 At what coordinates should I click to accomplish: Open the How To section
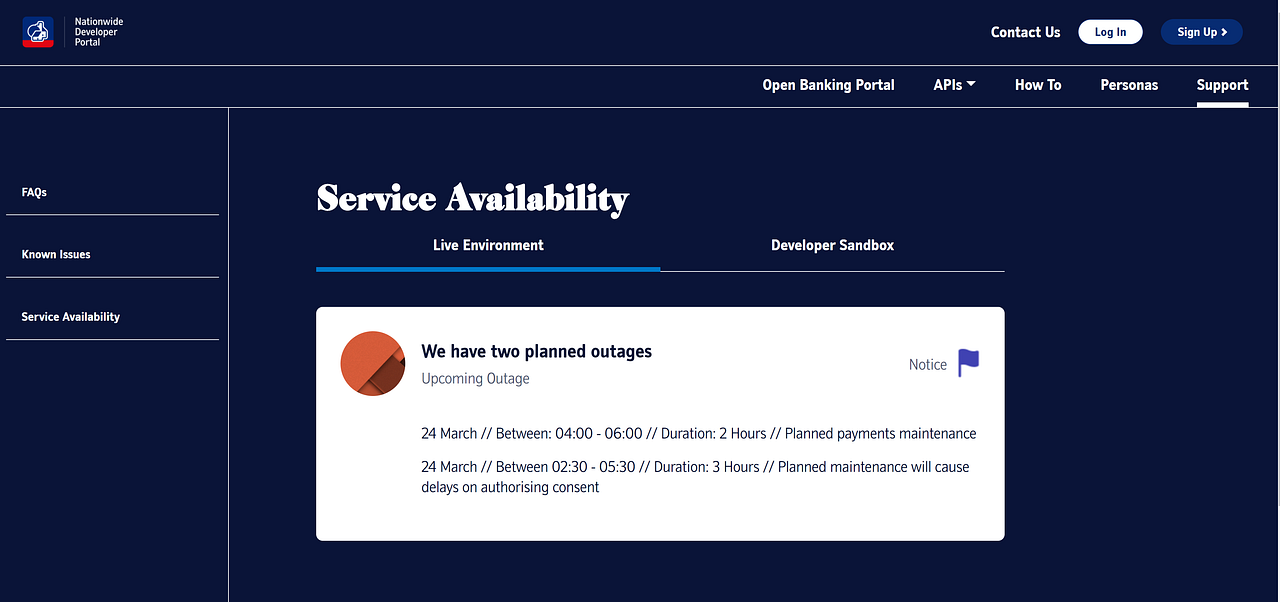point(1037,85)
